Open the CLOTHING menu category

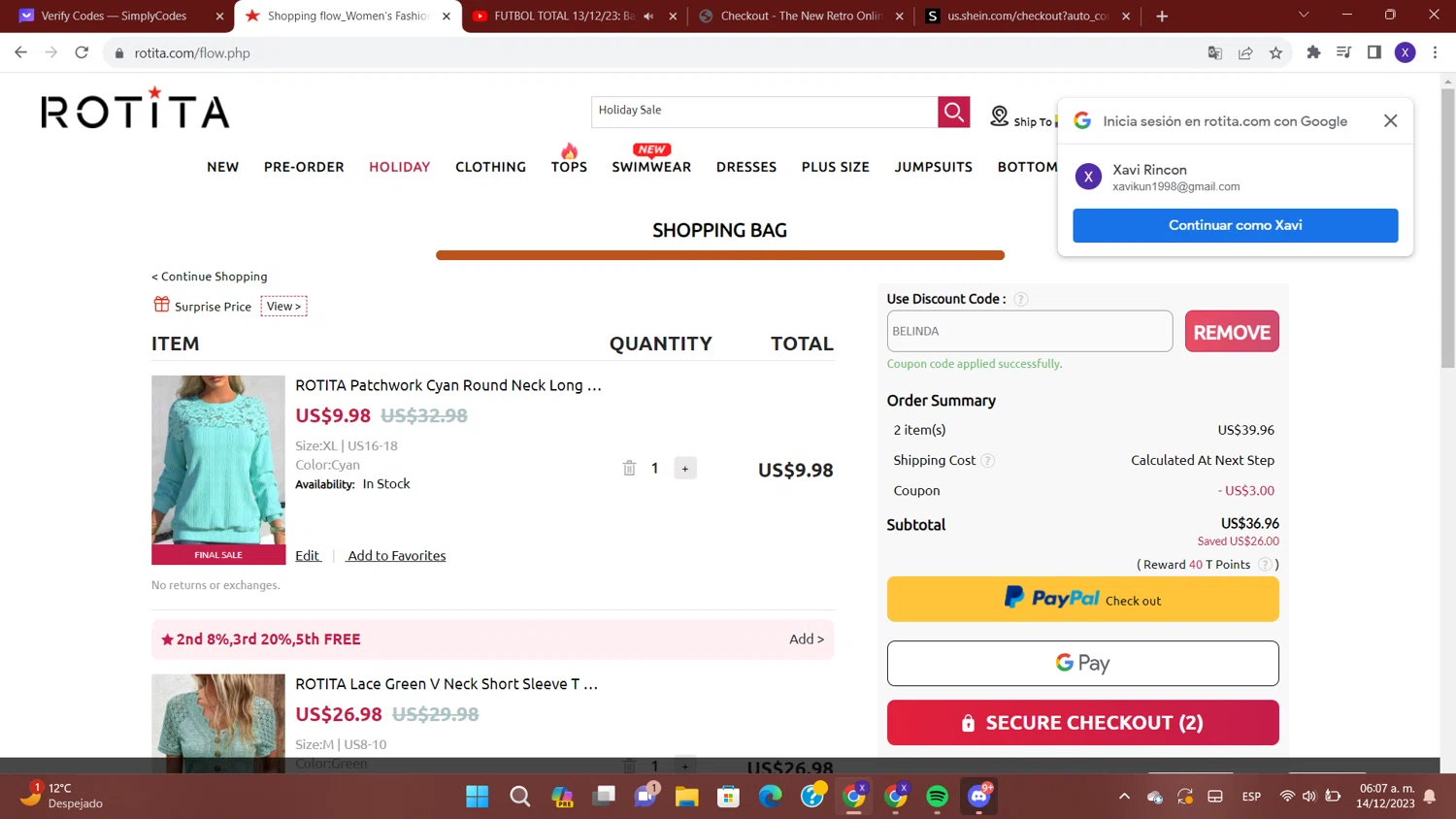490,167
